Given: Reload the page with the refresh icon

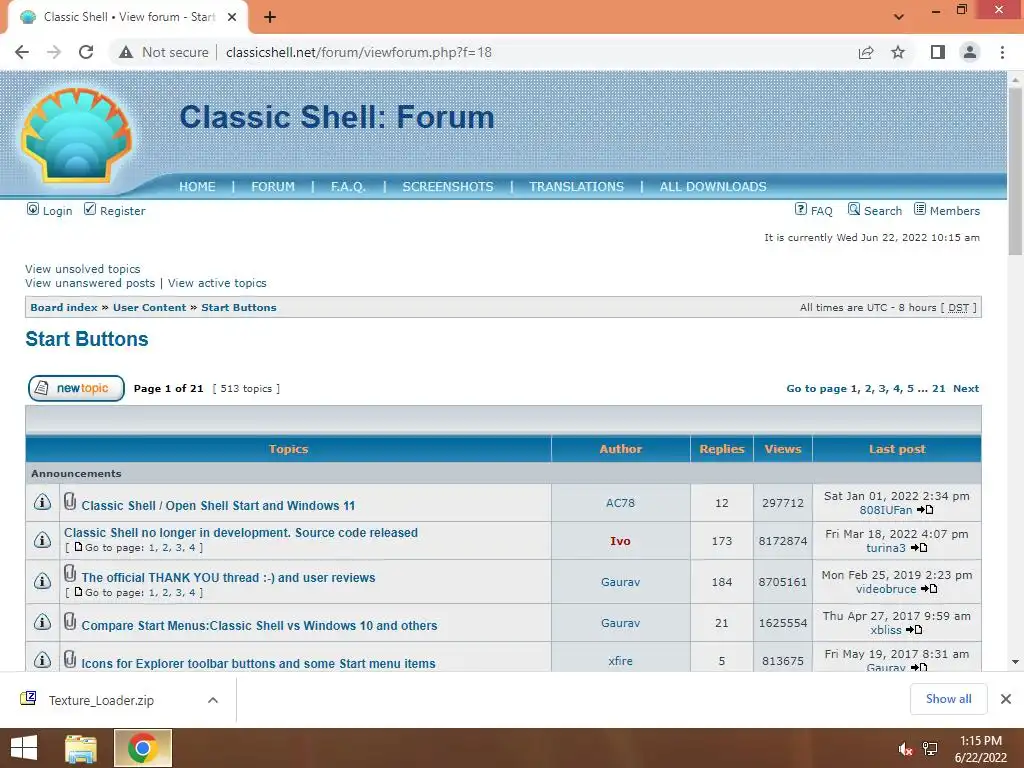Looking at the screenshot, I should point(86,52).
